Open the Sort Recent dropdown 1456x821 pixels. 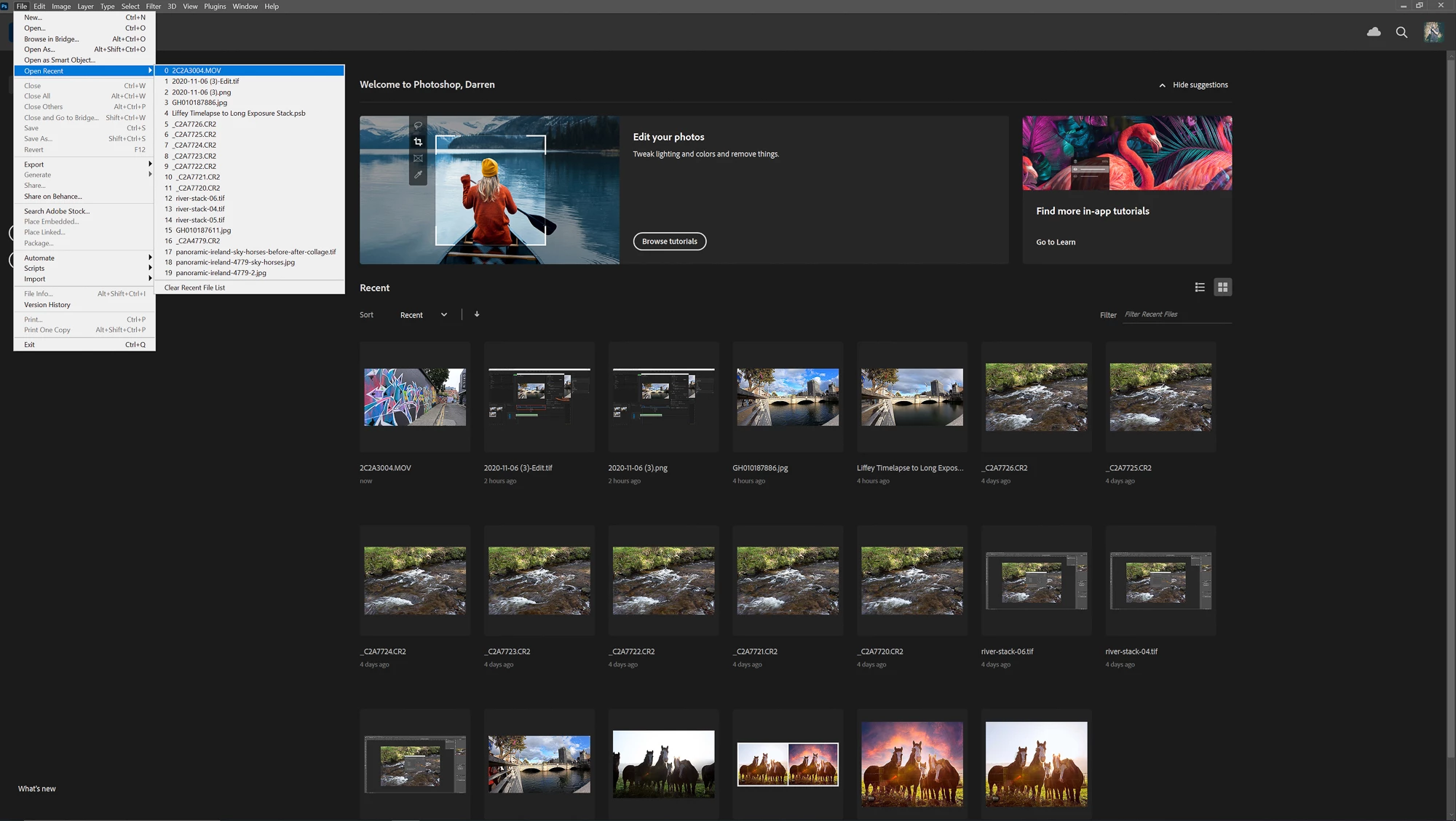424,315
